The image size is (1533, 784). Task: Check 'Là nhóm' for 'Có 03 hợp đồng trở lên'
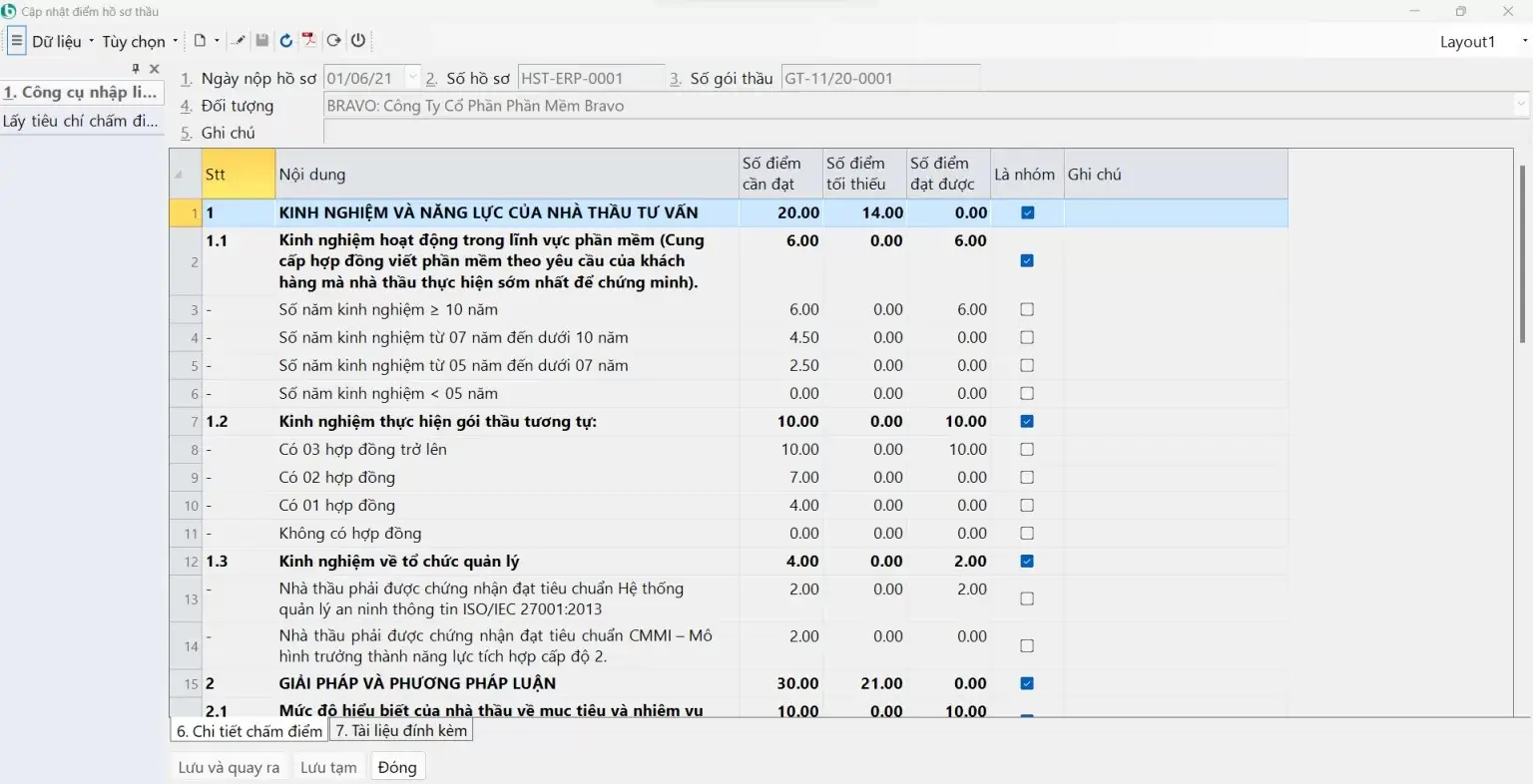pos(1027,450)
